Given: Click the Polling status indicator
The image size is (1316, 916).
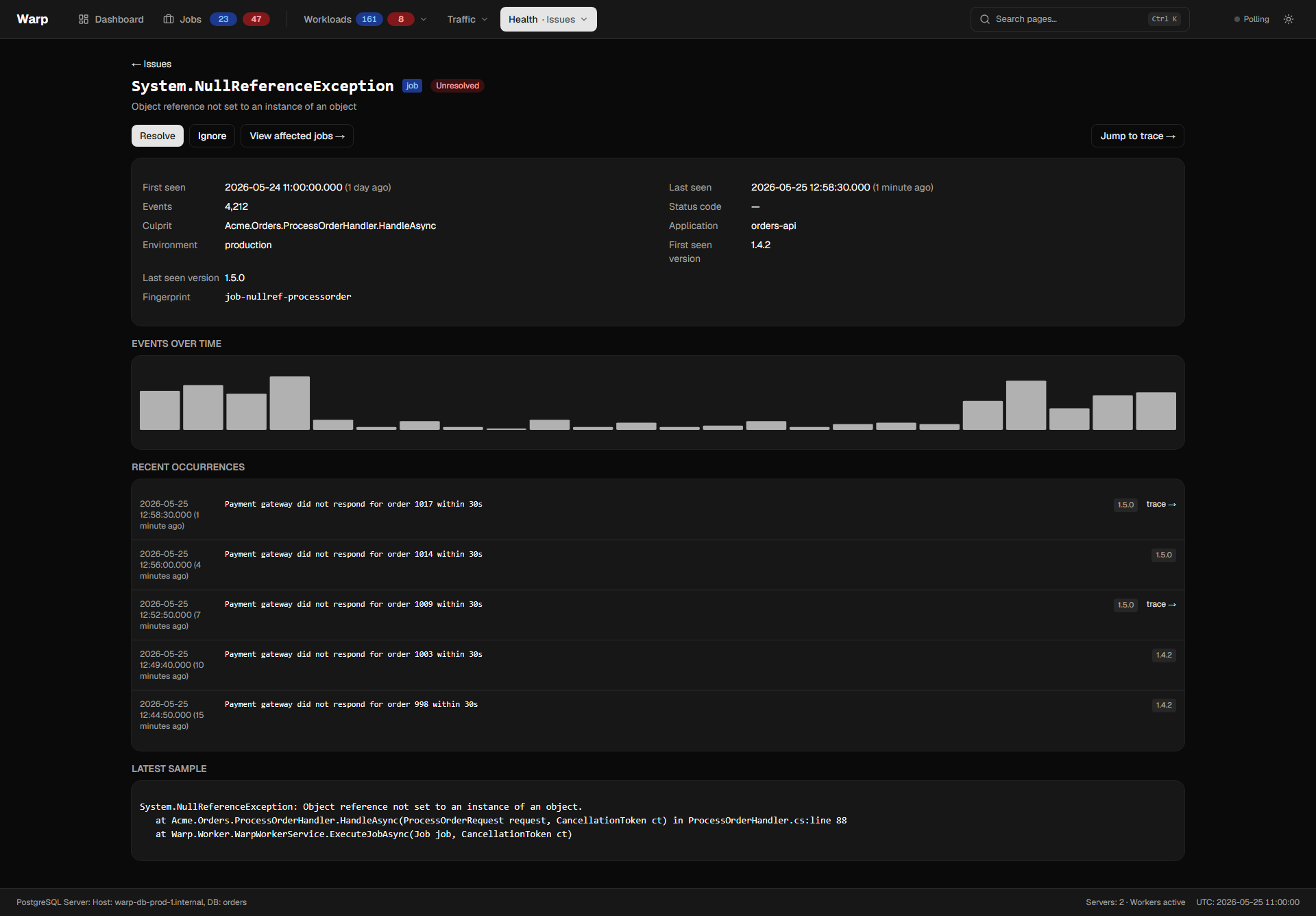Looking at the screenshot, I should click(x=1252, y=19).
